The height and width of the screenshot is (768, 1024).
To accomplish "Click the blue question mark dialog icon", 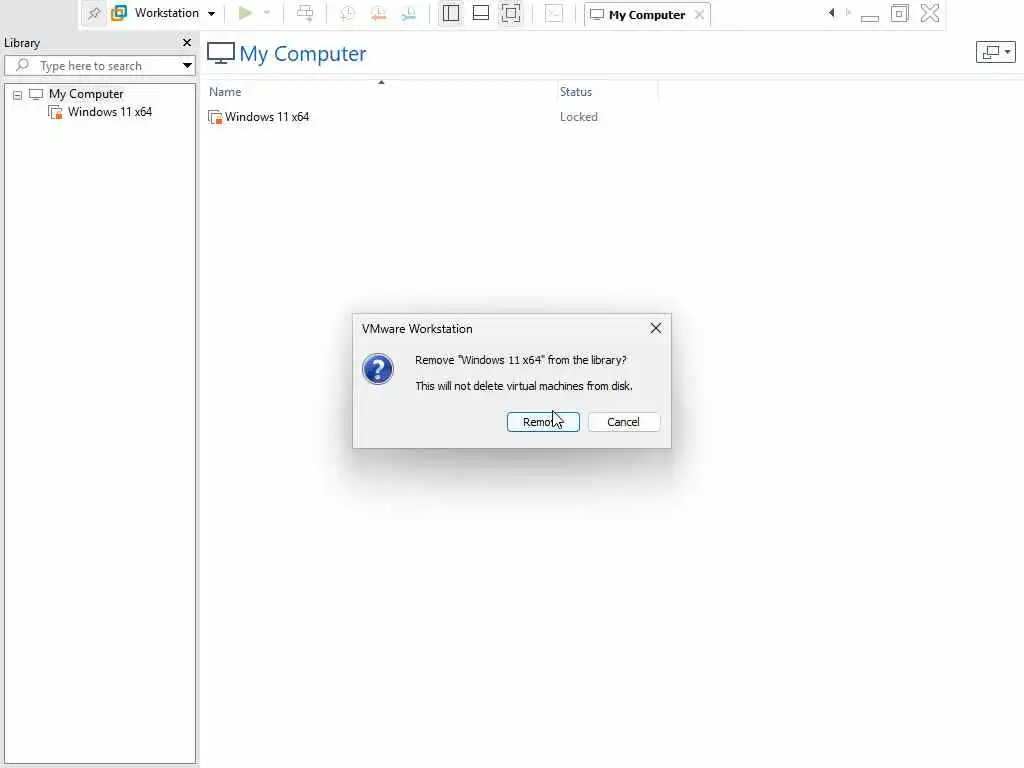I will pyautogui.click(x=377, y=369).
